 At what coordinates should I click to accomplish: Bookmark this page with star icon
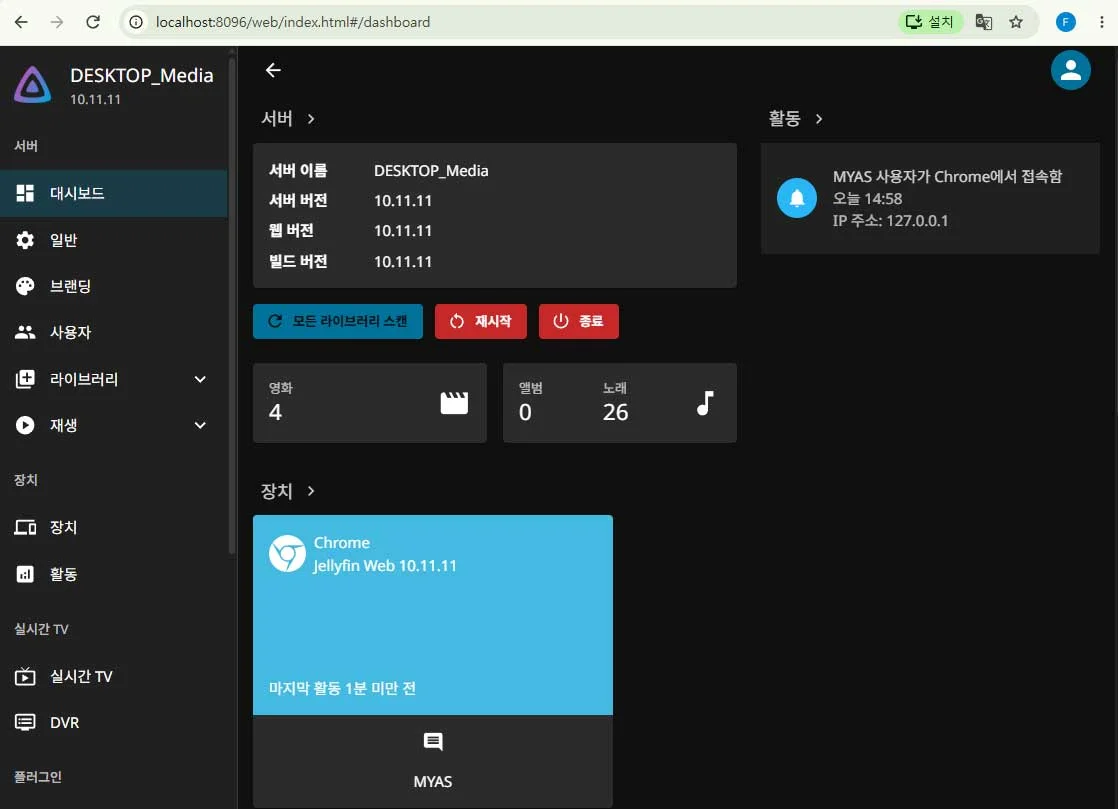tap(1016, 22)
